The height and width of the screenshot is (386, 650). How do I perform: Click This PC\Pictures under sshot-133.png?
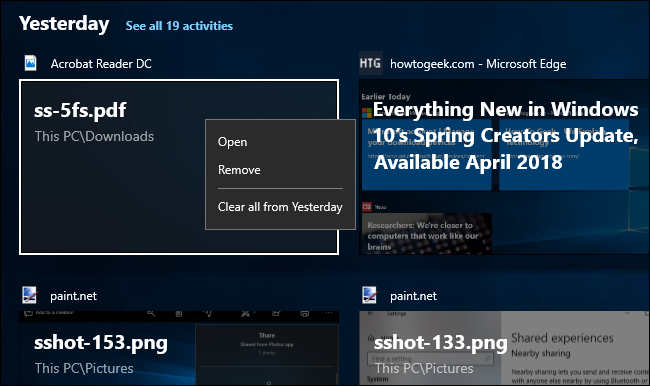[x=424, y=368]
